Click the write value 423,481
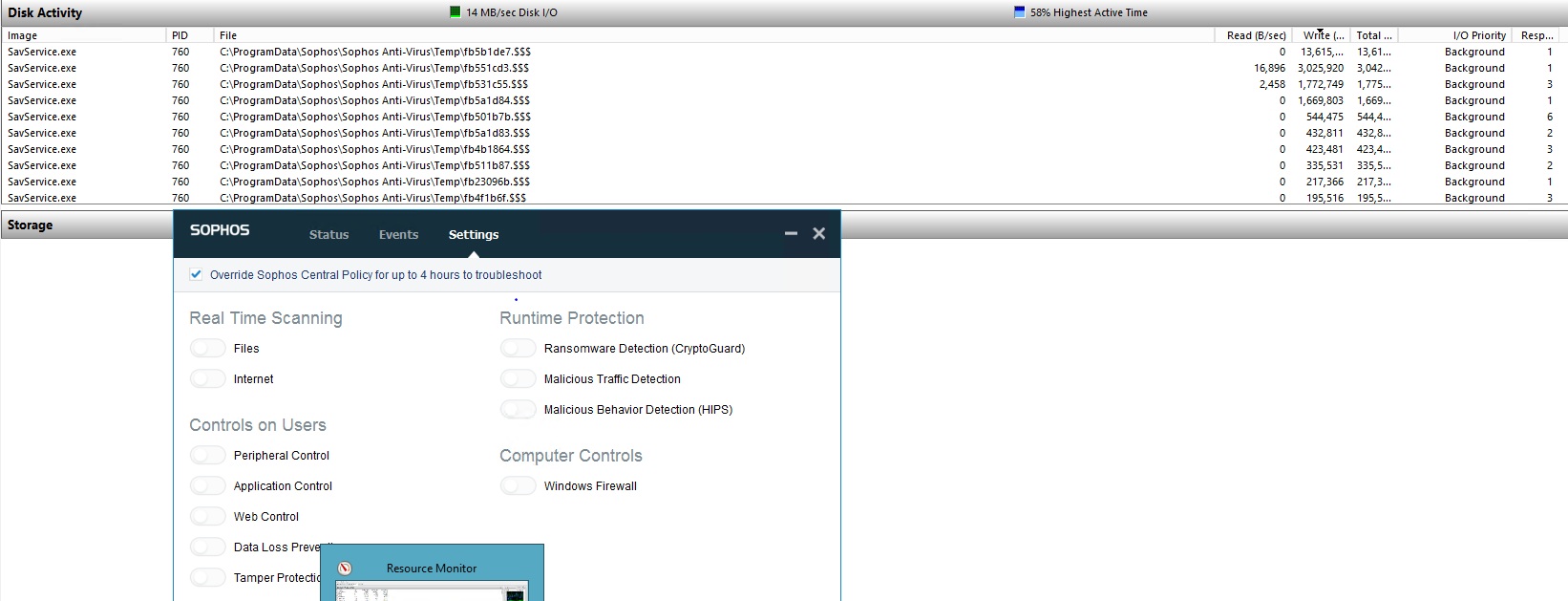The image size is (1568, 601). pyautogui.click(x=1324, y=149)
